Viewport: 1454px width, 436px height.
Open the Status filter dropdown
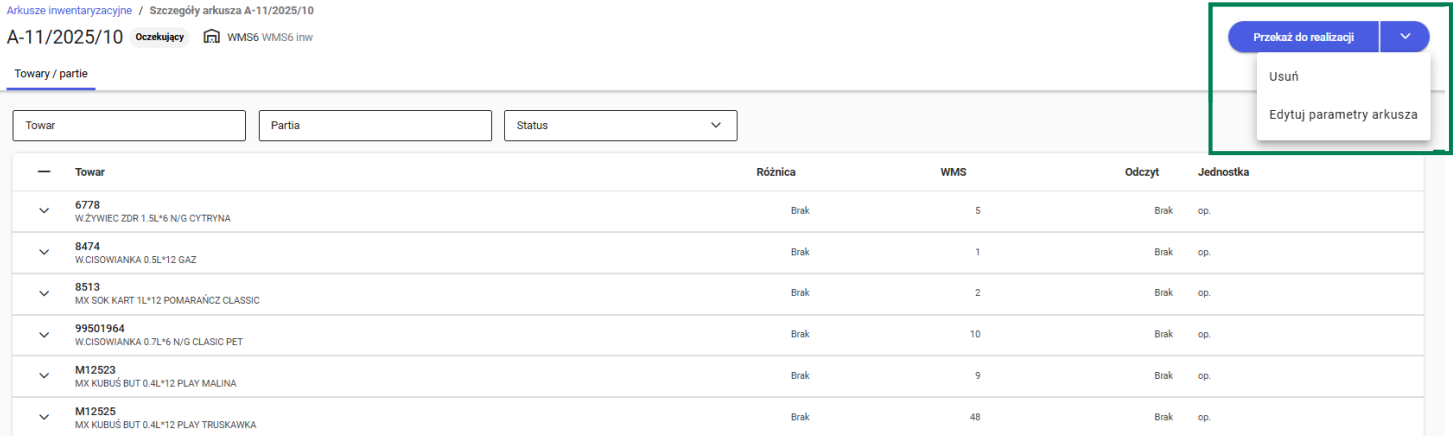pyautogui.click(x=620, y=125)
